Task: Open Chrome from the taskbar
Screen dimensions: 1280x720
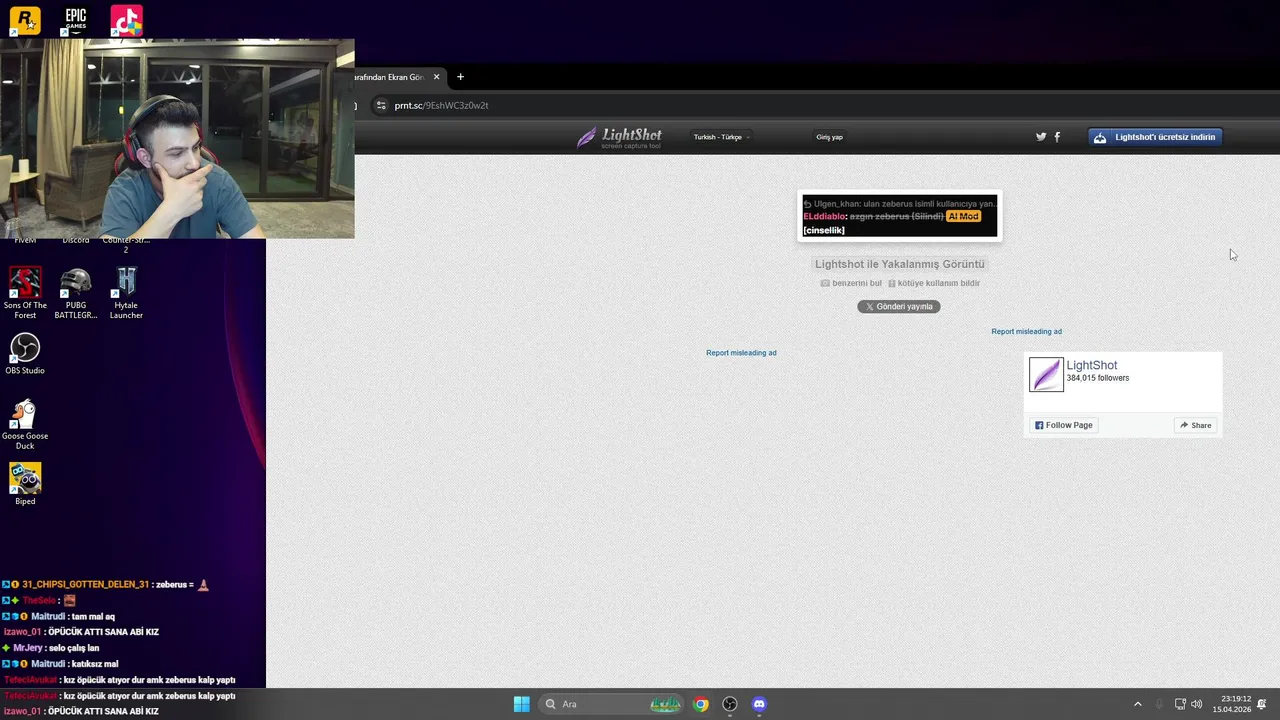Action: [701, 704]
